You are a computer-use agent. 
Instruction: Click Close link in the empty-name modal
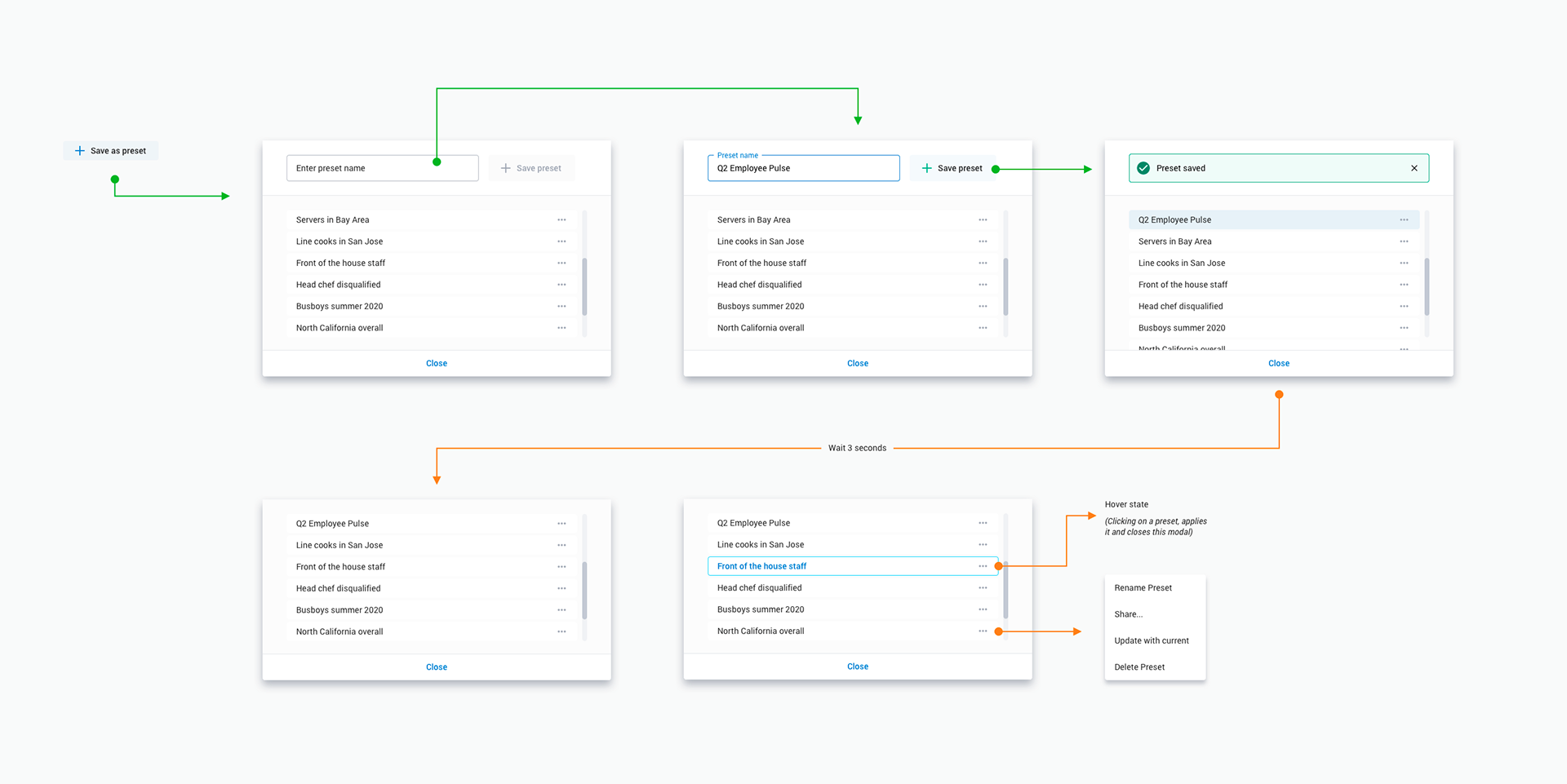coord(437,363)
